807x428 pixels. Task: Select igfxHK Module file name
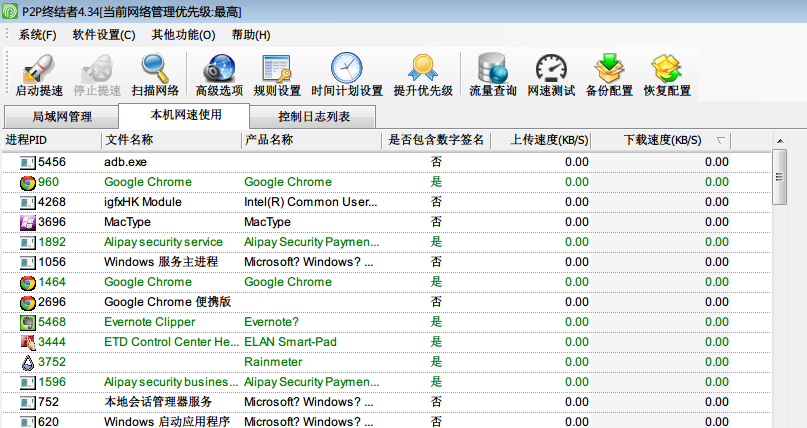pos(143,202)
